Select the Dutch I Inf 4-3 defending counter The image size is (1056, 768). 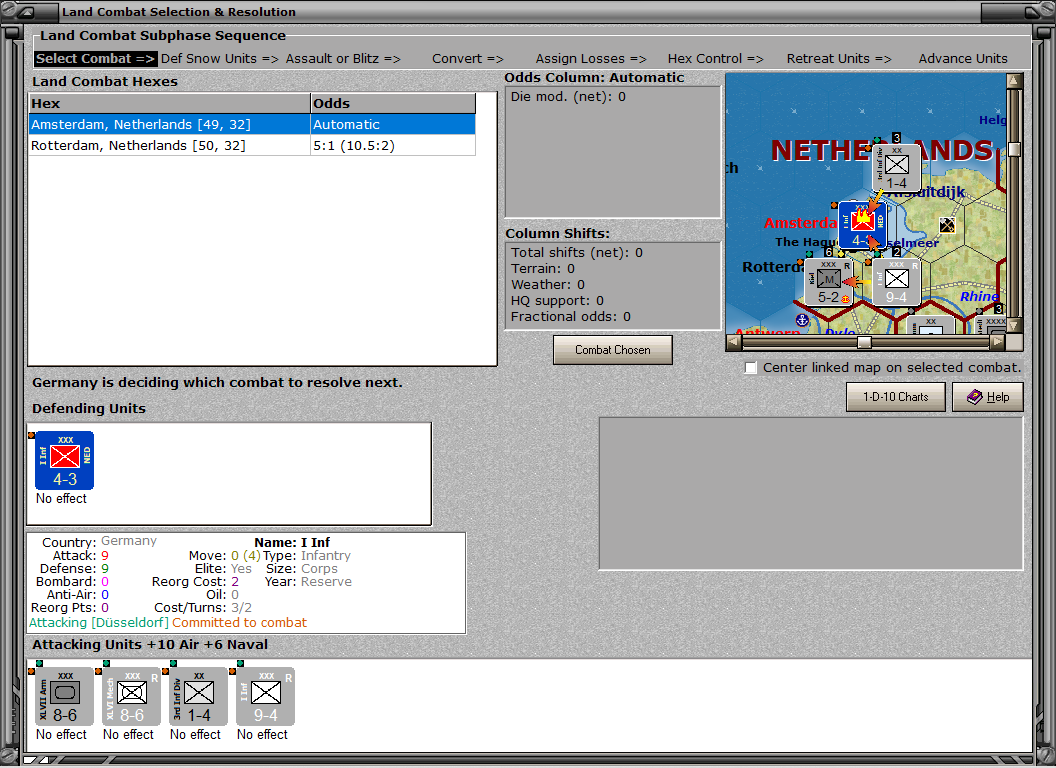click(x=64, y=461)
